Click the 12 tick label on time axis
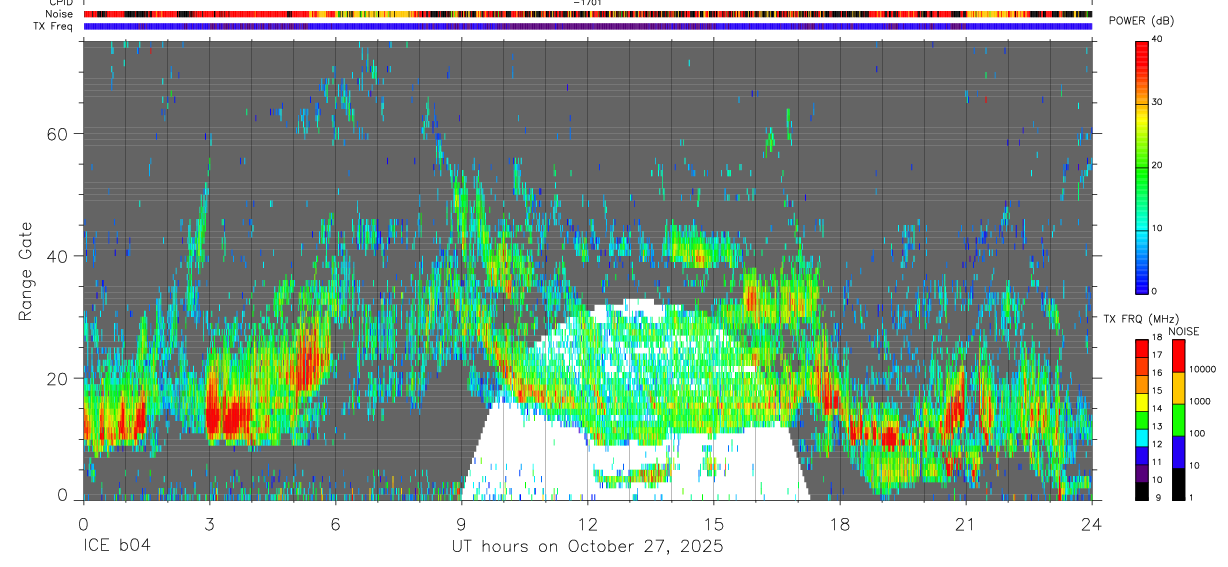 click(587, 524)
